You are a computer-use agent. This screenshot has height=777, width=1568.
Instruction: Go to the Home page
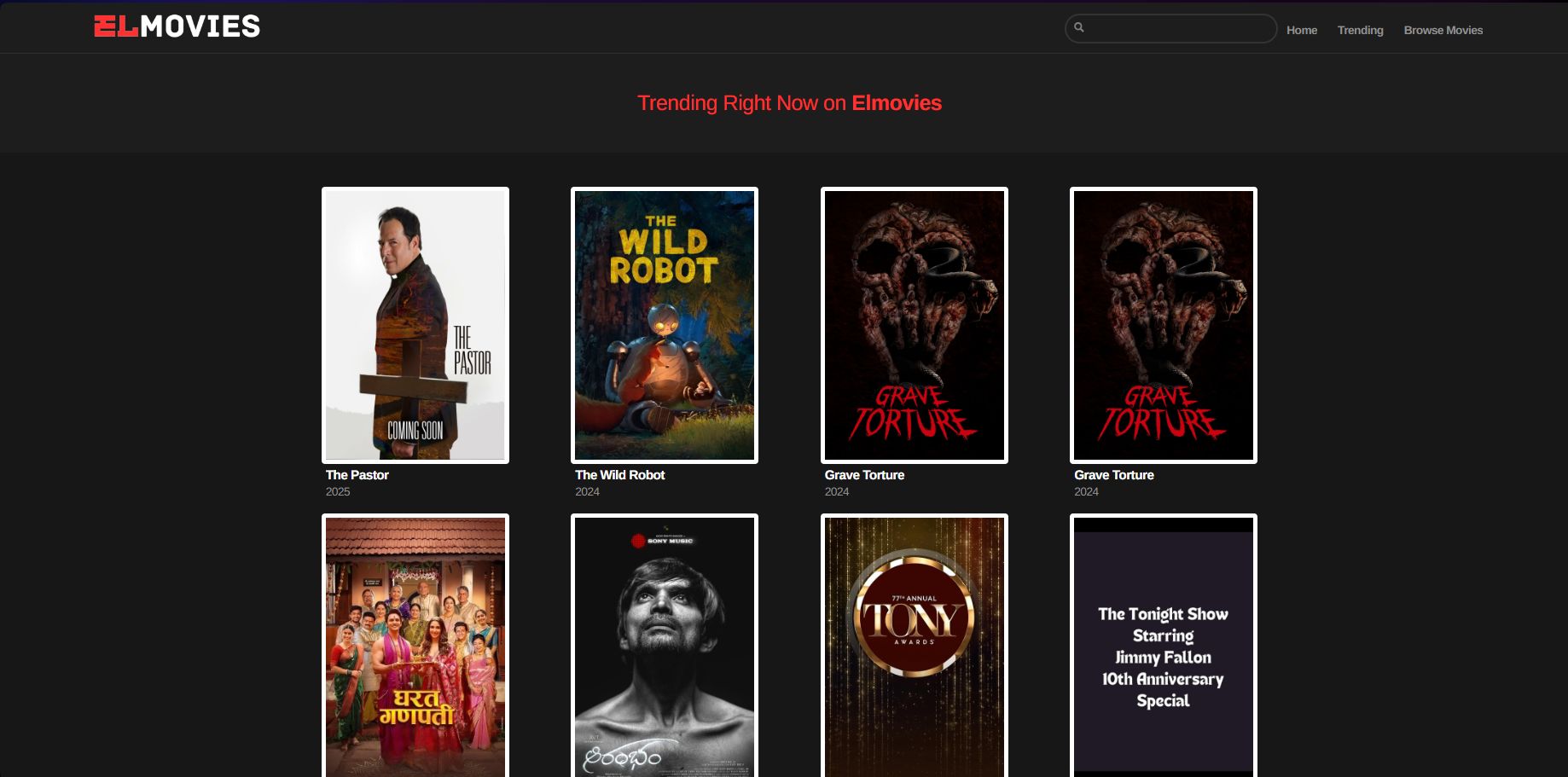tap(1302, 30)
